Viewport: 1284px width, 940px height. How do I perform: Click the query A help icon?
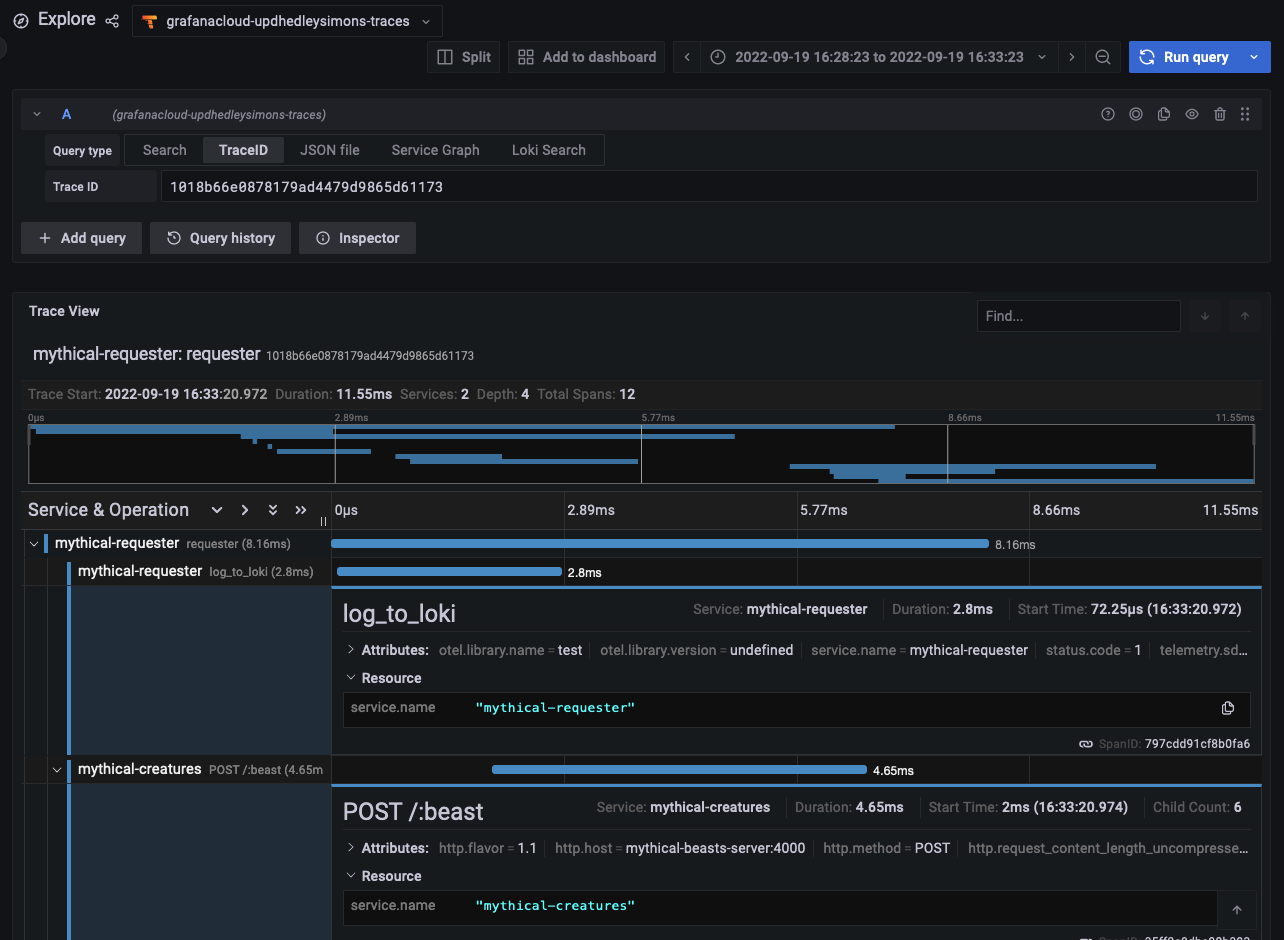(1108, 114)
